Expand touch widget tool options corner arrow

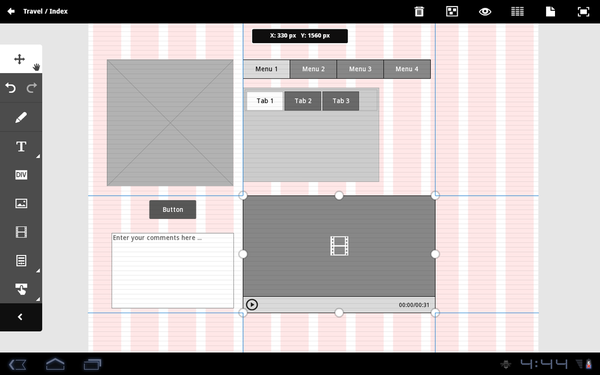coord(38,299)
